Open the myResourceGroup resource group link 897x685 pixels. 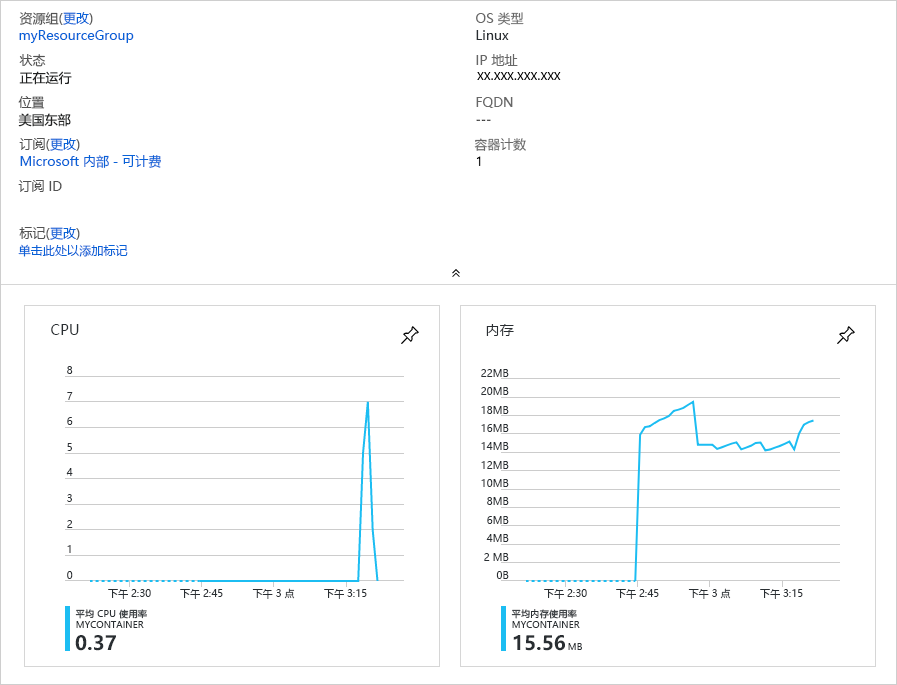coord(76,35)
